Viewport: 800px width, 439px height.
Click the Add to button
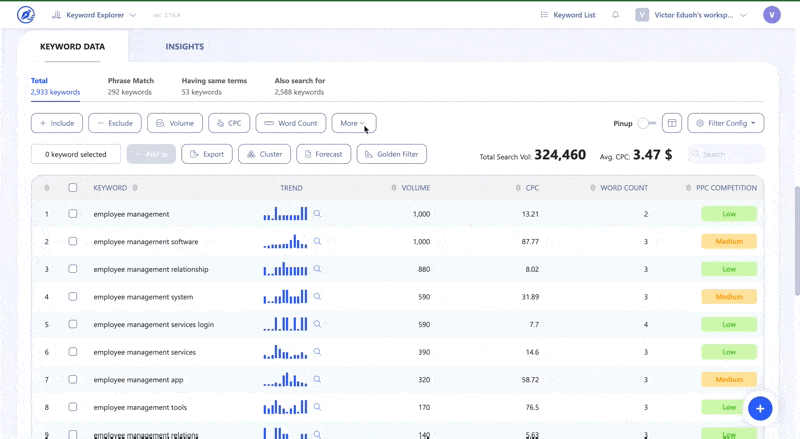pyautogui.click(x=151, y=154)
